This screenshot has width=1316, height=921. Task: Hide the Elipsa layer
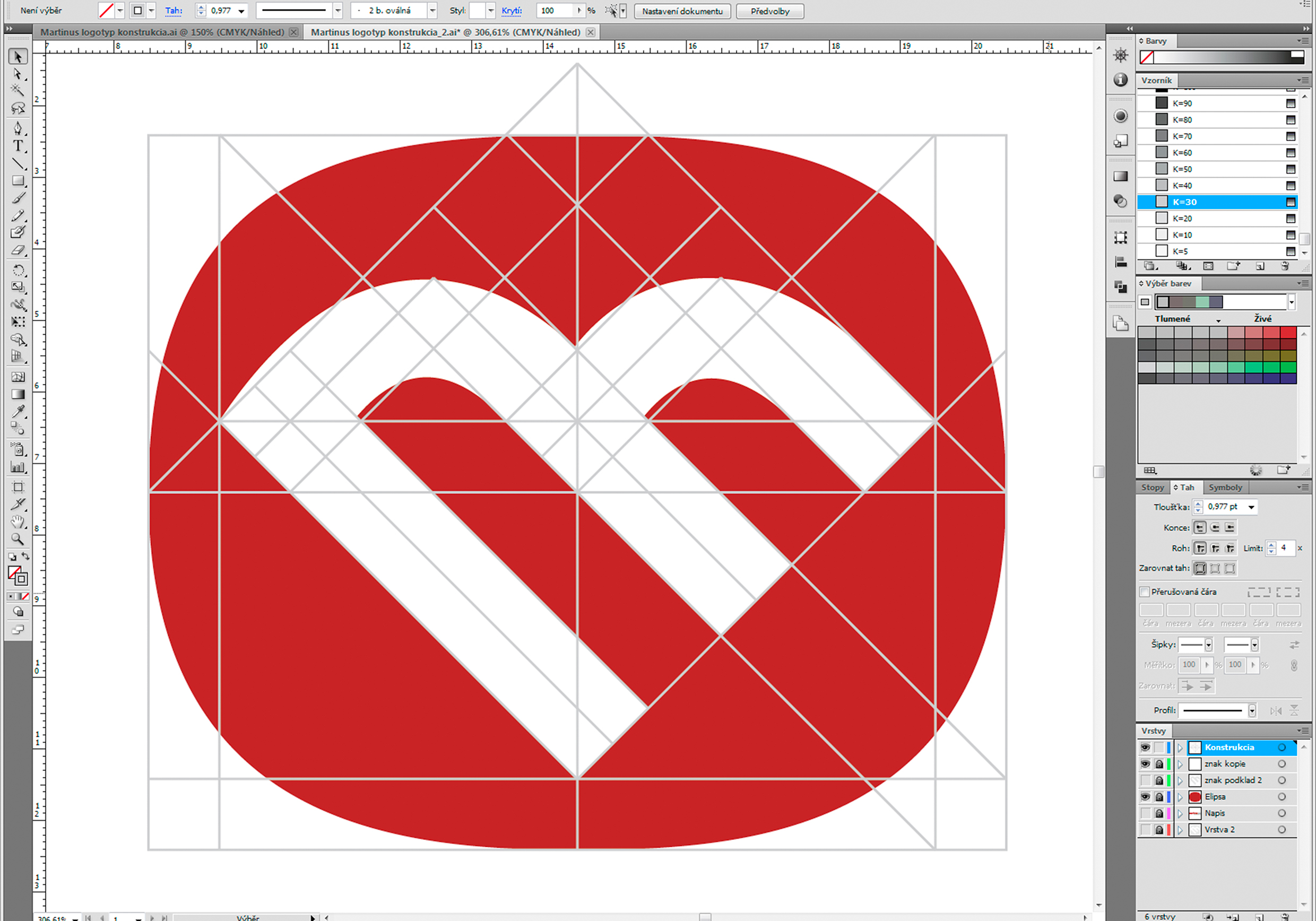click(x=1145, y=797)
